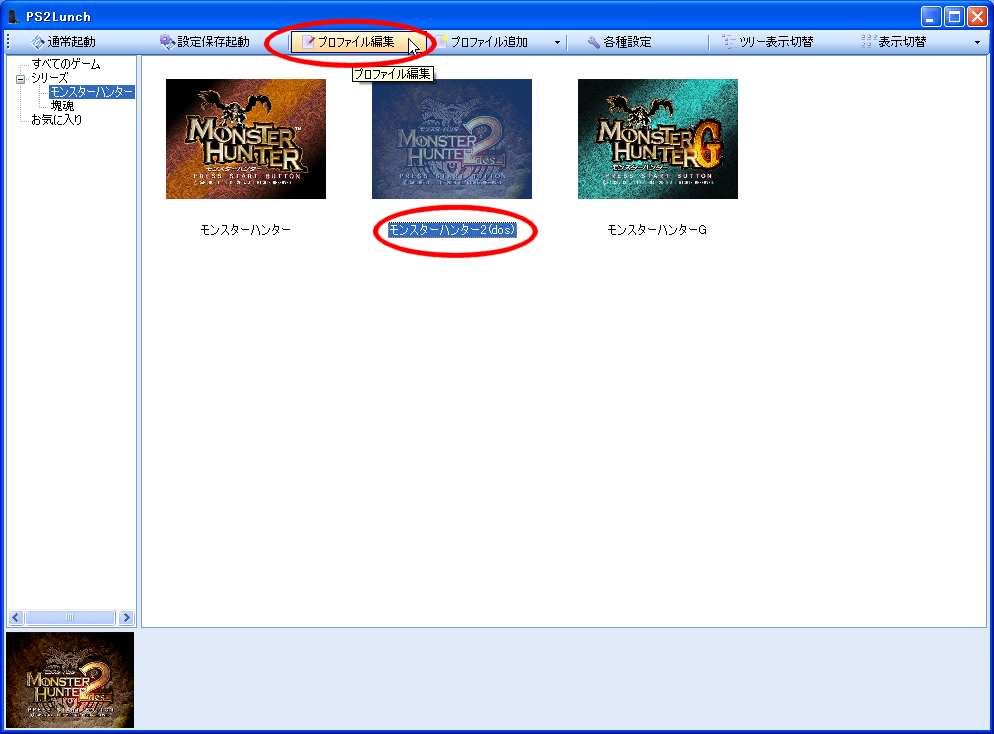The width and height of the screenshot is (994, 734).
Task: Select the Monster Hunter G teal thumbnail
Action: tap(658, 139)
